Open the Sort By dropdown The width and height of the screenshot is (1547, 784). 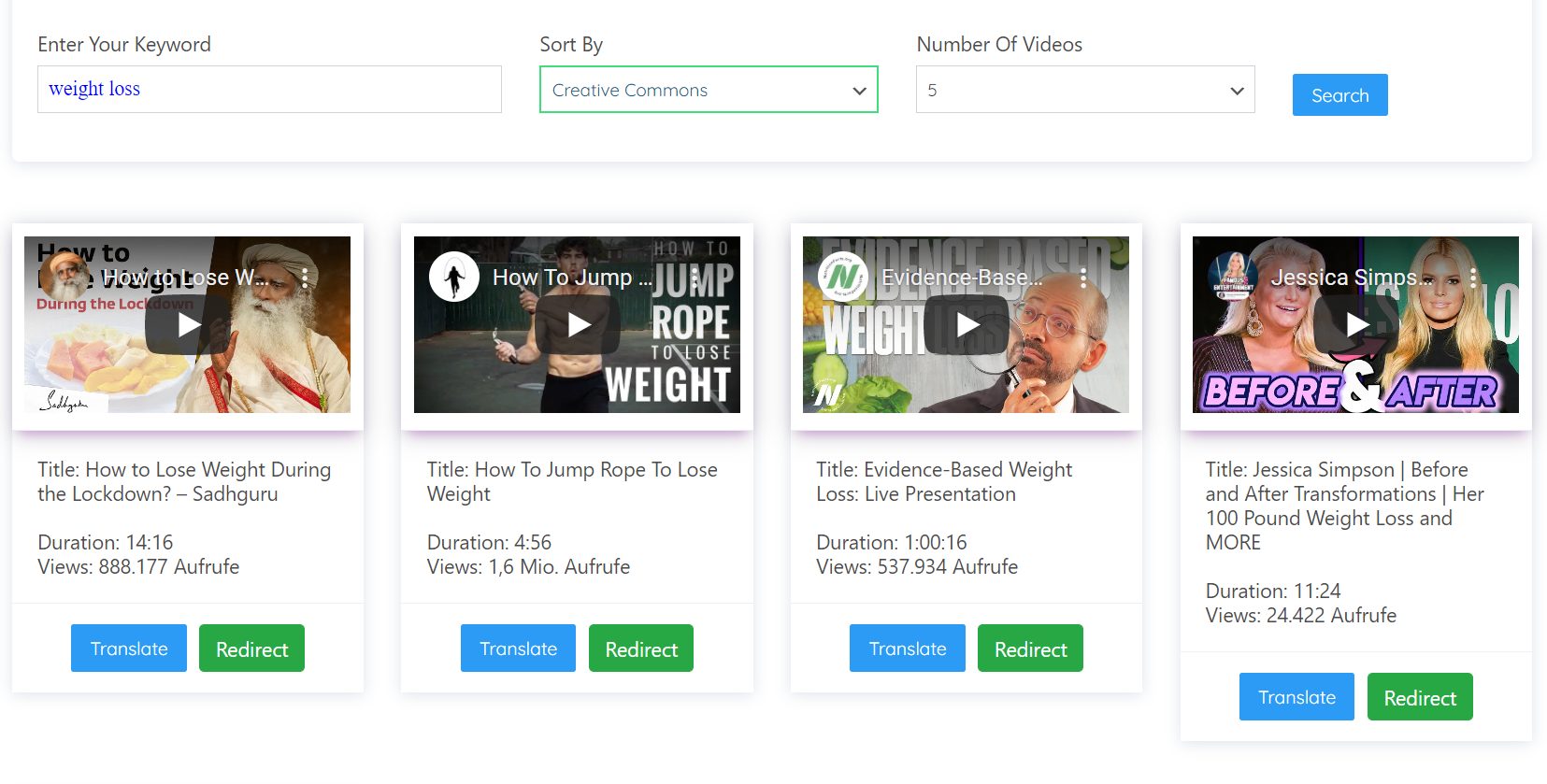click(x=709, y=90)
